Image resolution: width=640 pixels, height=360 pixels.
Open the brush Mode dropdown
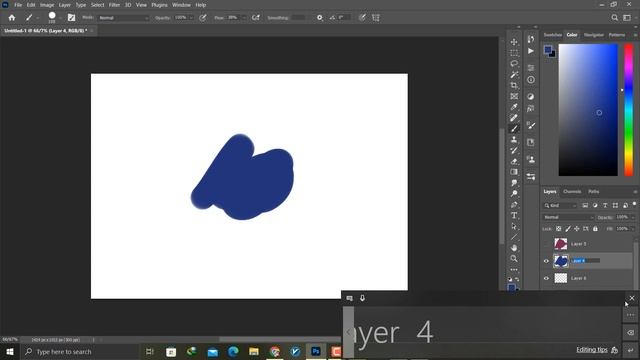(x=124, y=18)
